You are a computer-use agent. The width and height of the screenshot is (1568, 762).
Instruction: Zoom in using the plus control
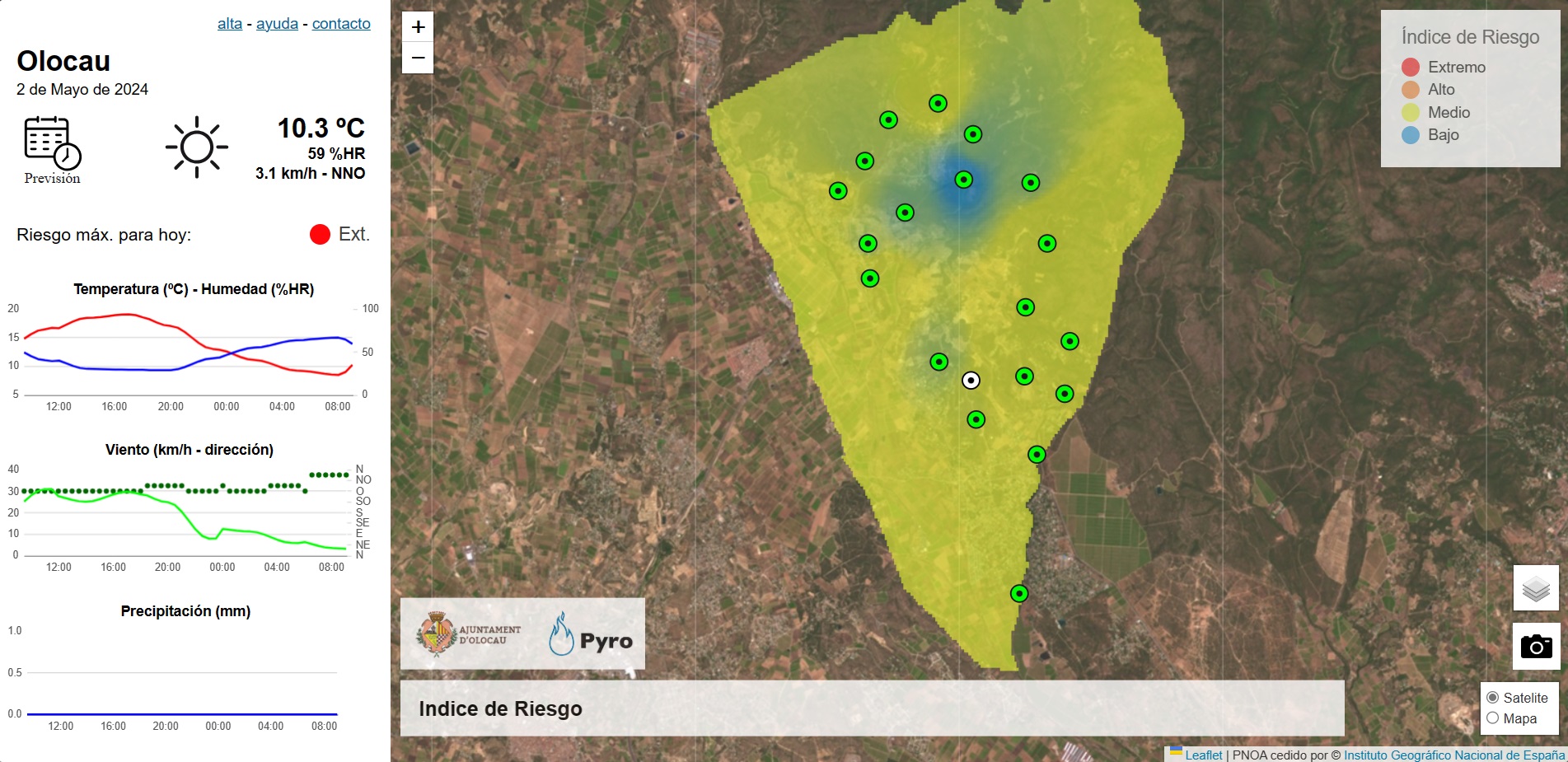(418, 26)
